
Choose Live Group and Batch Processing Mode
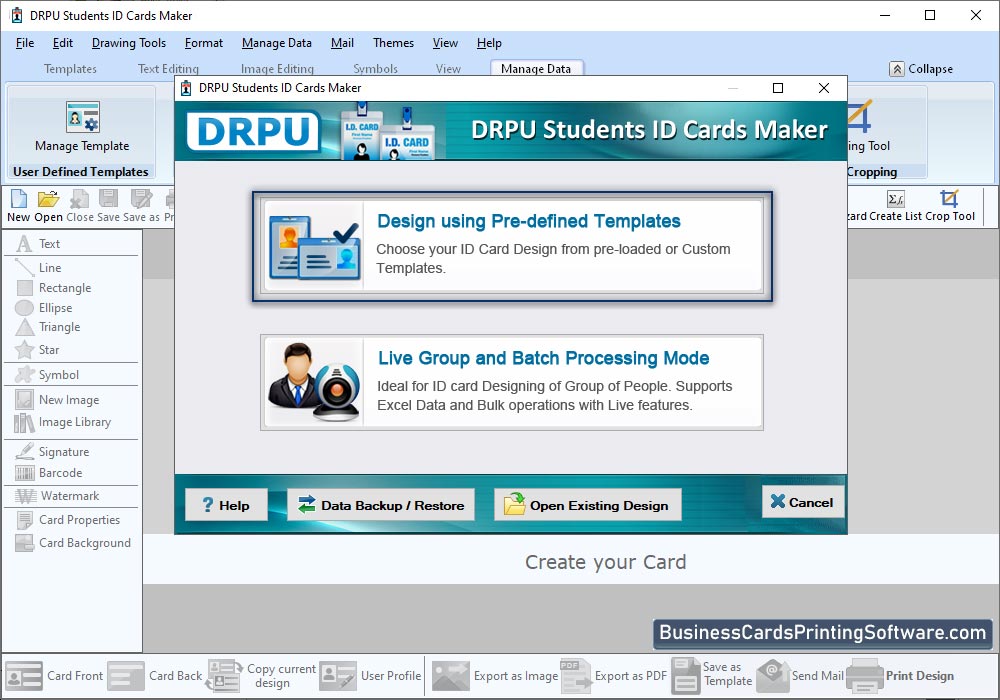tap(512, 382)
